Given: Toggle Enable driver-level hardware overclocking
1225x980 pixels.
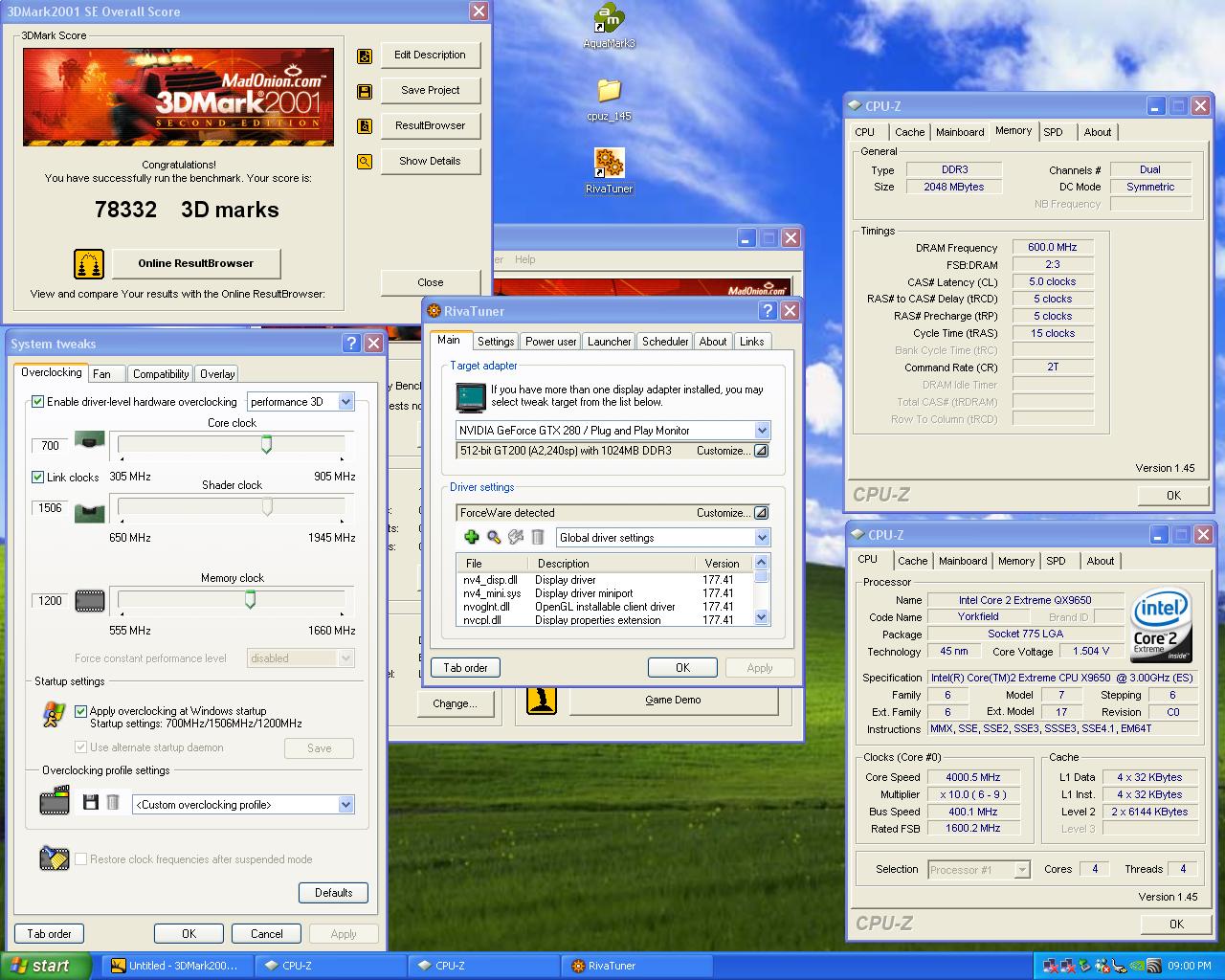Looking at the screenshot, I should (x=38, y=402).
